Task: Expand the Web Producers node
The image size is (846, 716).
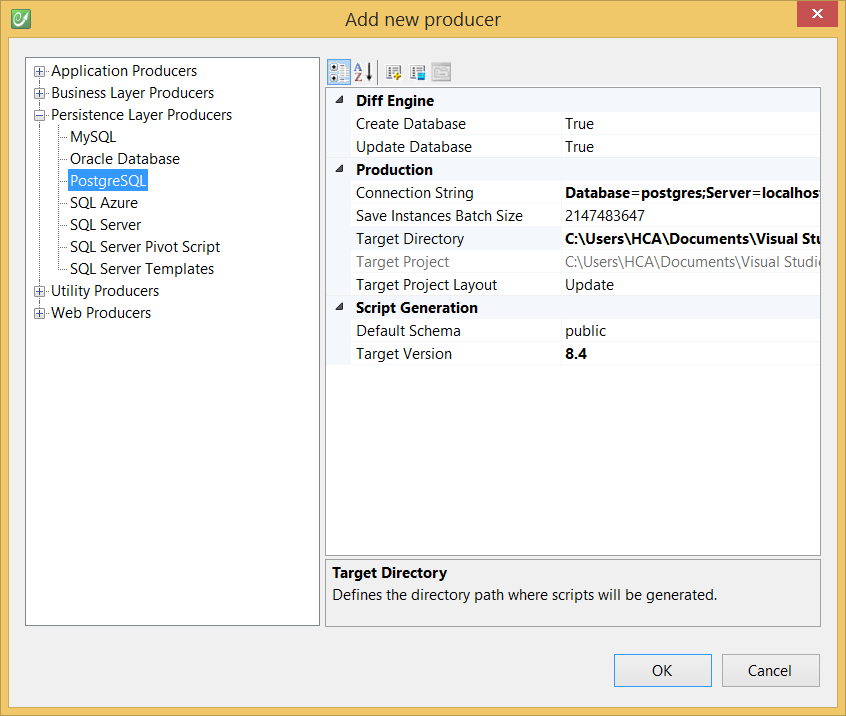Action: [x=40, y=313]
